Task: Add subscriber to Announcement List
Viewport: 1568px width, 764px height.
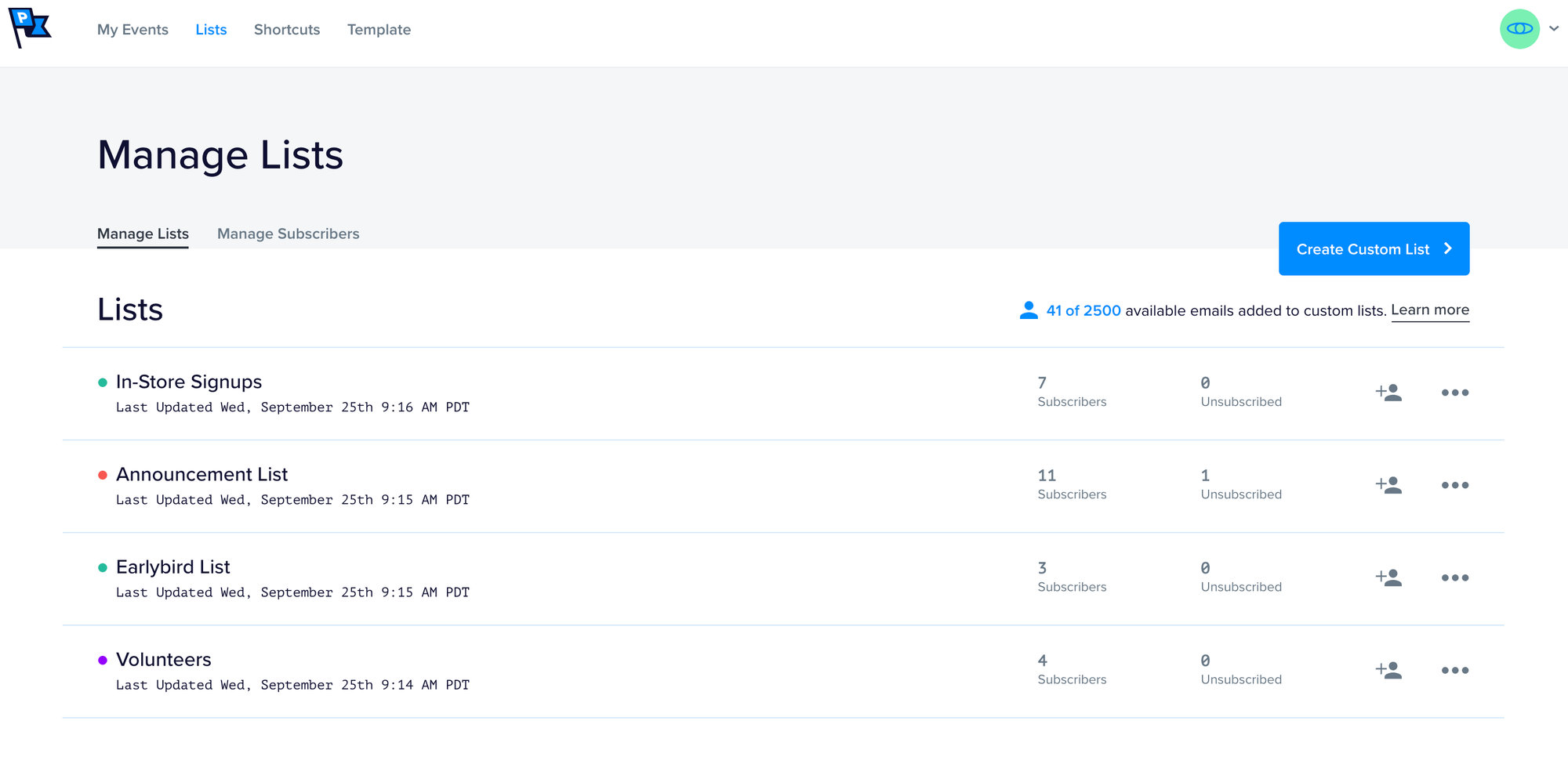Action: (x=1388, y=485)
